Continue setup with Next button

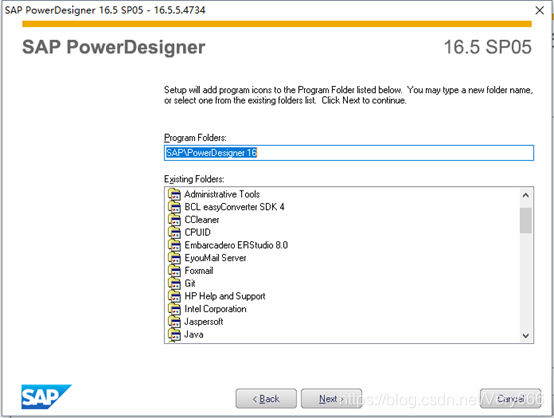pyautogui.click(x=331, y=399)
